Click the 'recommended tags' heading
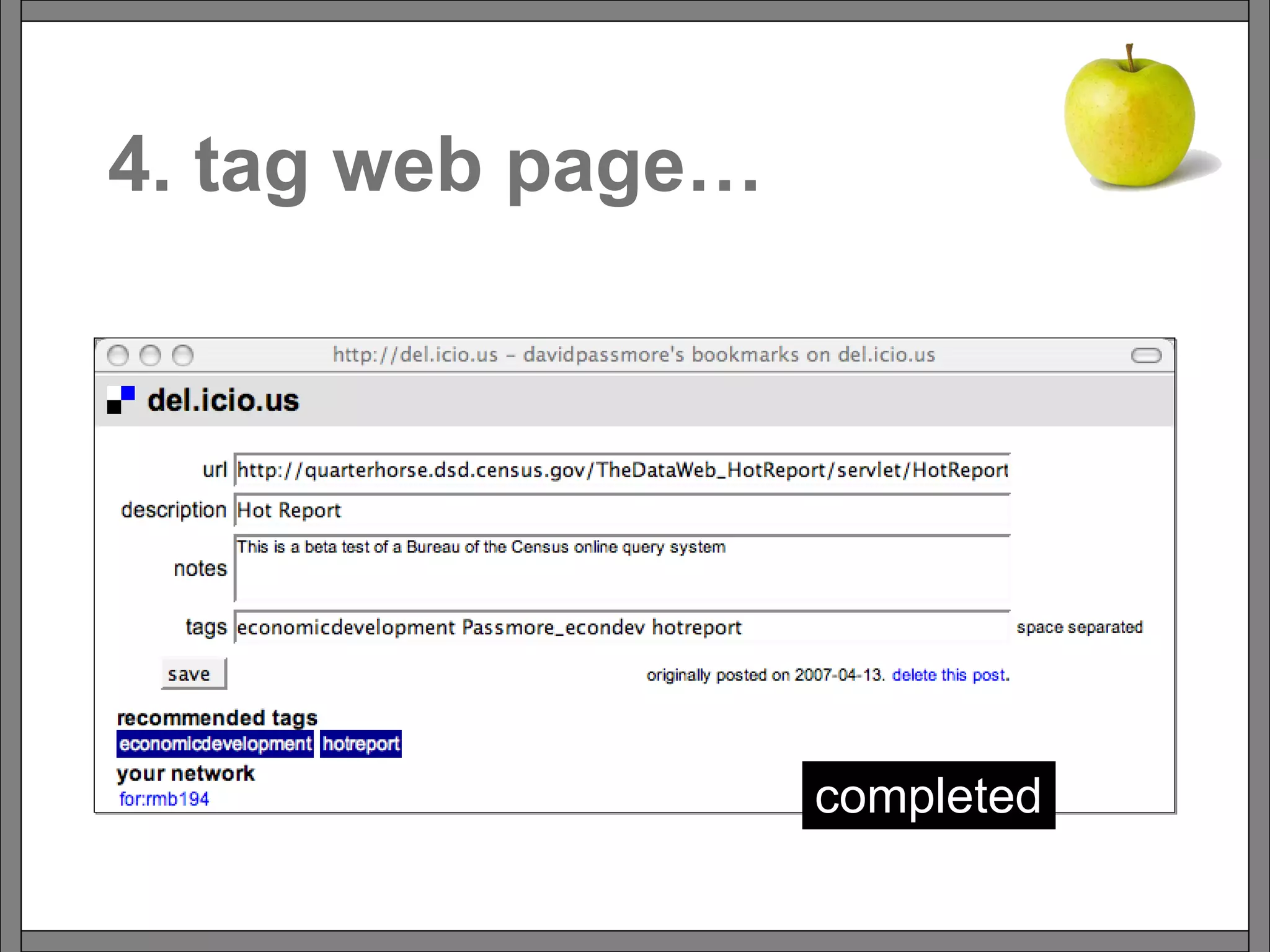 (217, 718)
